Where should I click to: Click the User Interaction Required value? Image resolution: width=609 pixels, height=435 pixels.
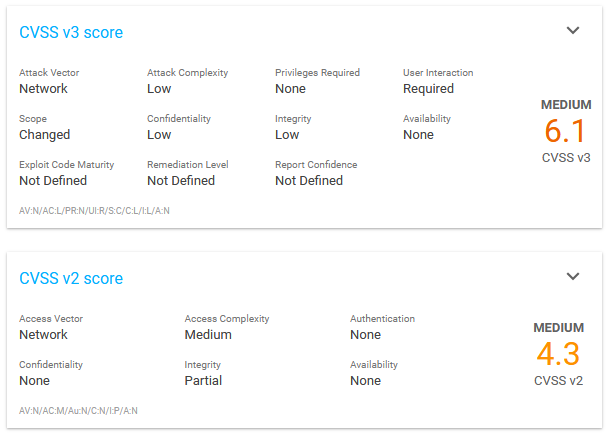coord(428,89)
